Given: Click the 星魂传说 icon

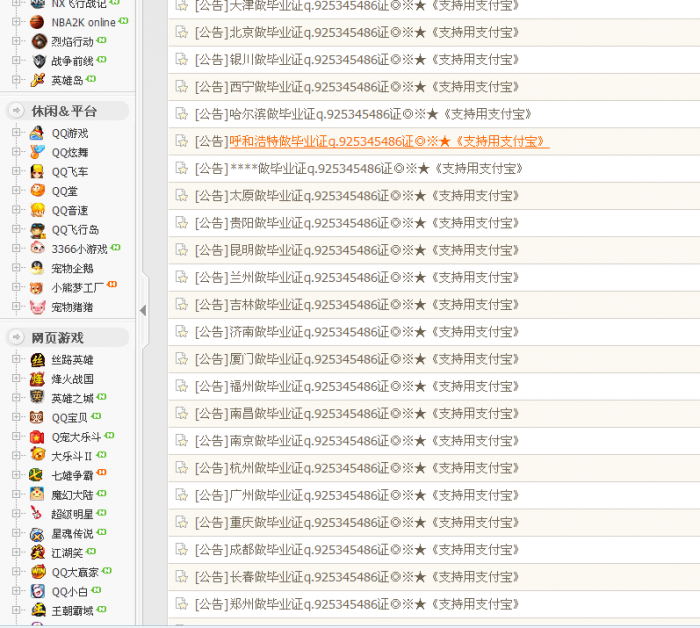Looking at the screenshot, I should [37, 533].
